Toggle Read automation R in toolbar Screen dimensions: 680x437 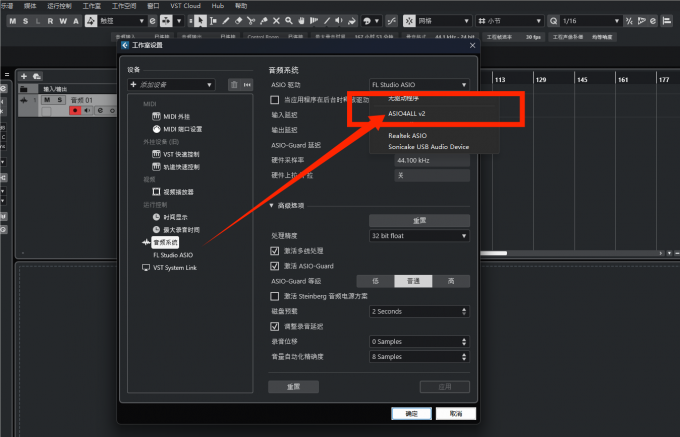click(50, 21)
